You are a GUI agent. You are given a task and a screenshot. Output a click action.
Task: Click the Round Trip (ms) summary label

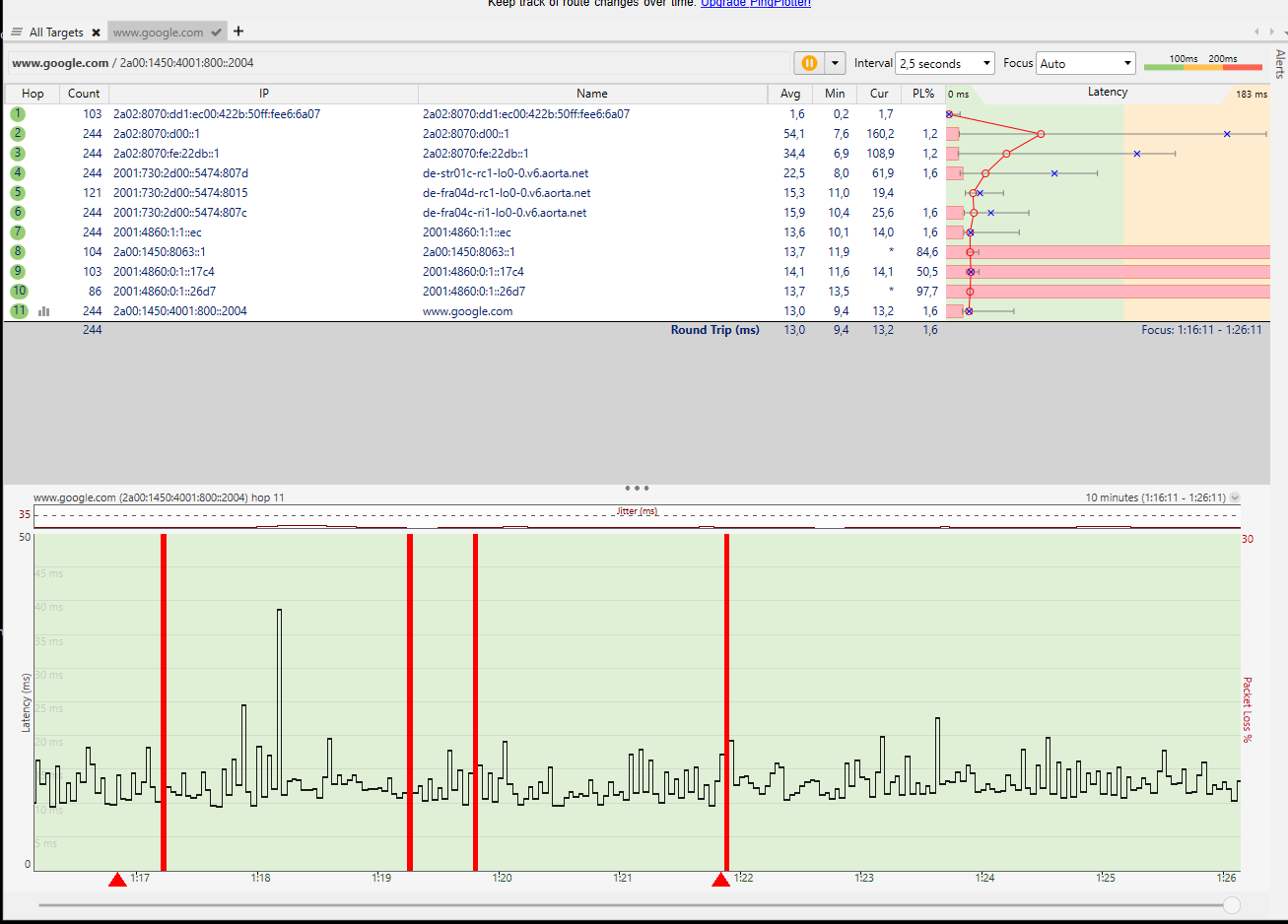click(715, 330)
